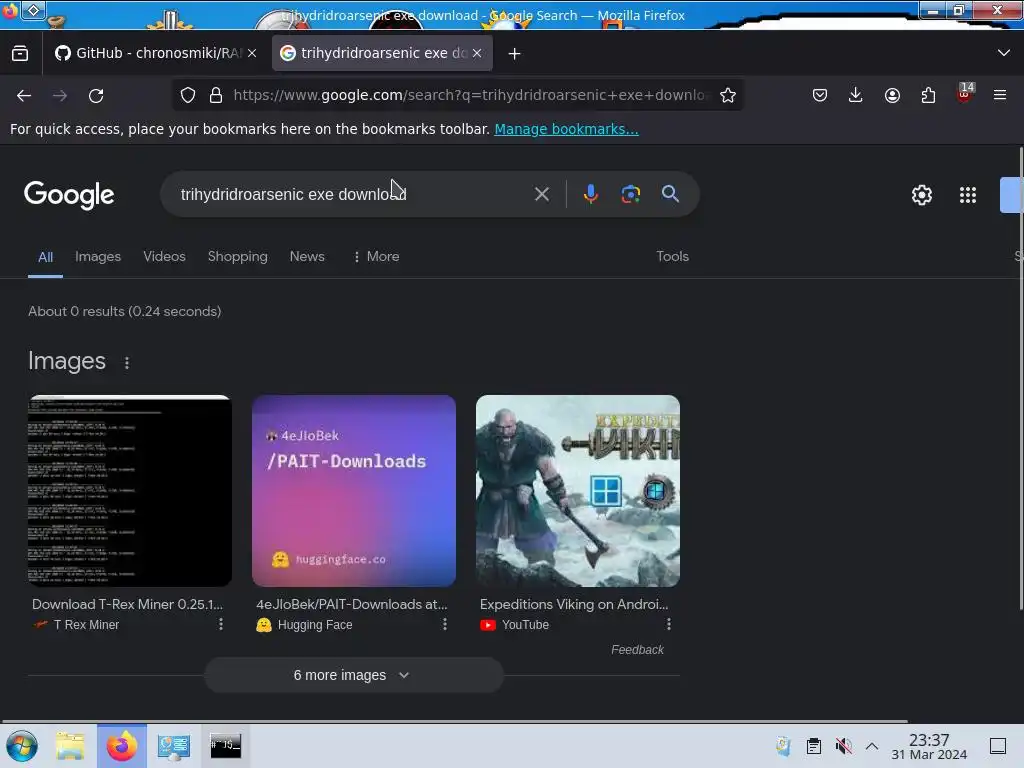Image resolution: width=1024 pixels, height=768 pixels.
Task: Click the uBlock extension icon with badge 14
Action: (965, 93)
